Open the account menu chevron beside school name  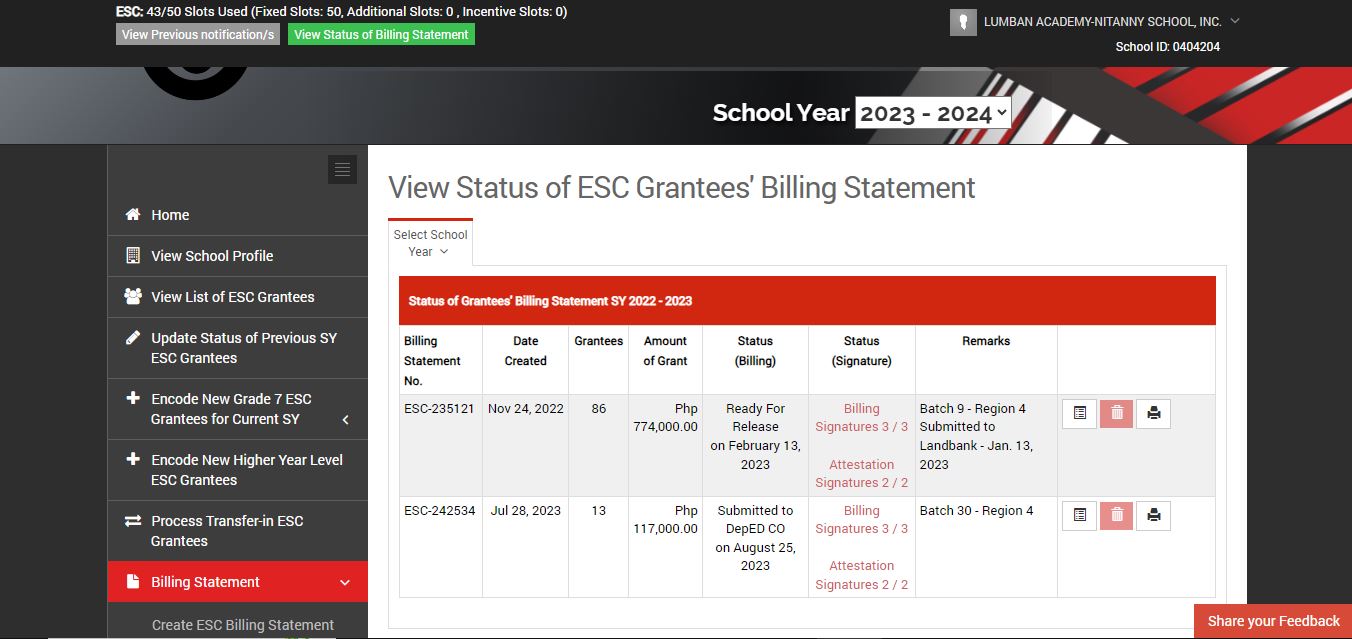coord(1234,21)
